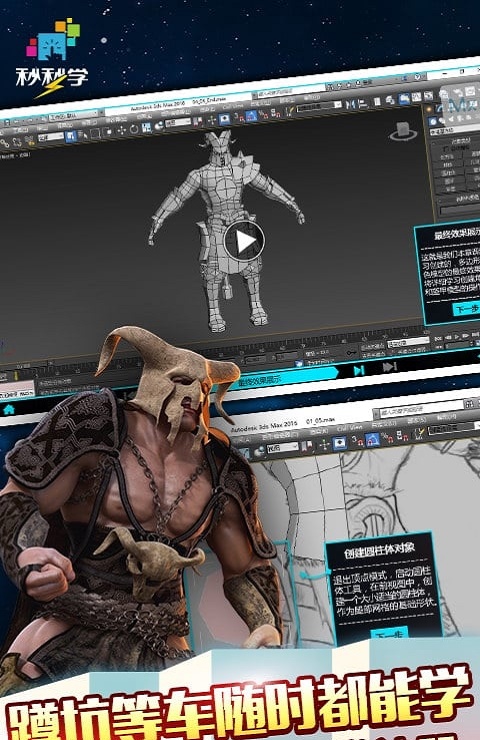
Task: Click the Select and Link chain icon
Action: [x=5, y=143]
